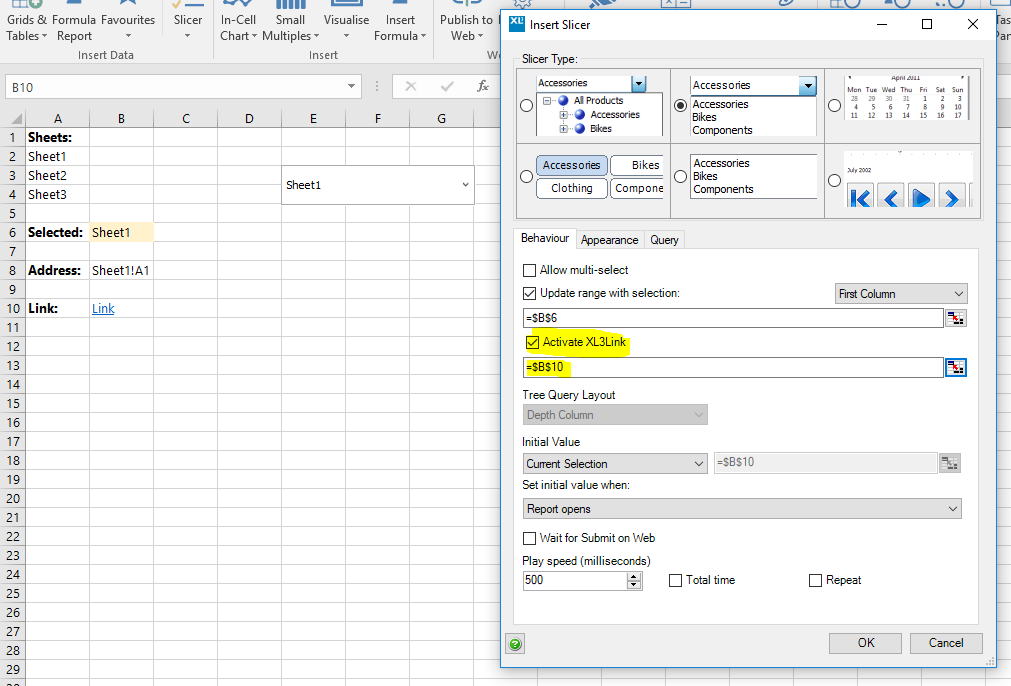
Task: Tick the Wait for Submit on Web checkbox
Action: (530, 539)
